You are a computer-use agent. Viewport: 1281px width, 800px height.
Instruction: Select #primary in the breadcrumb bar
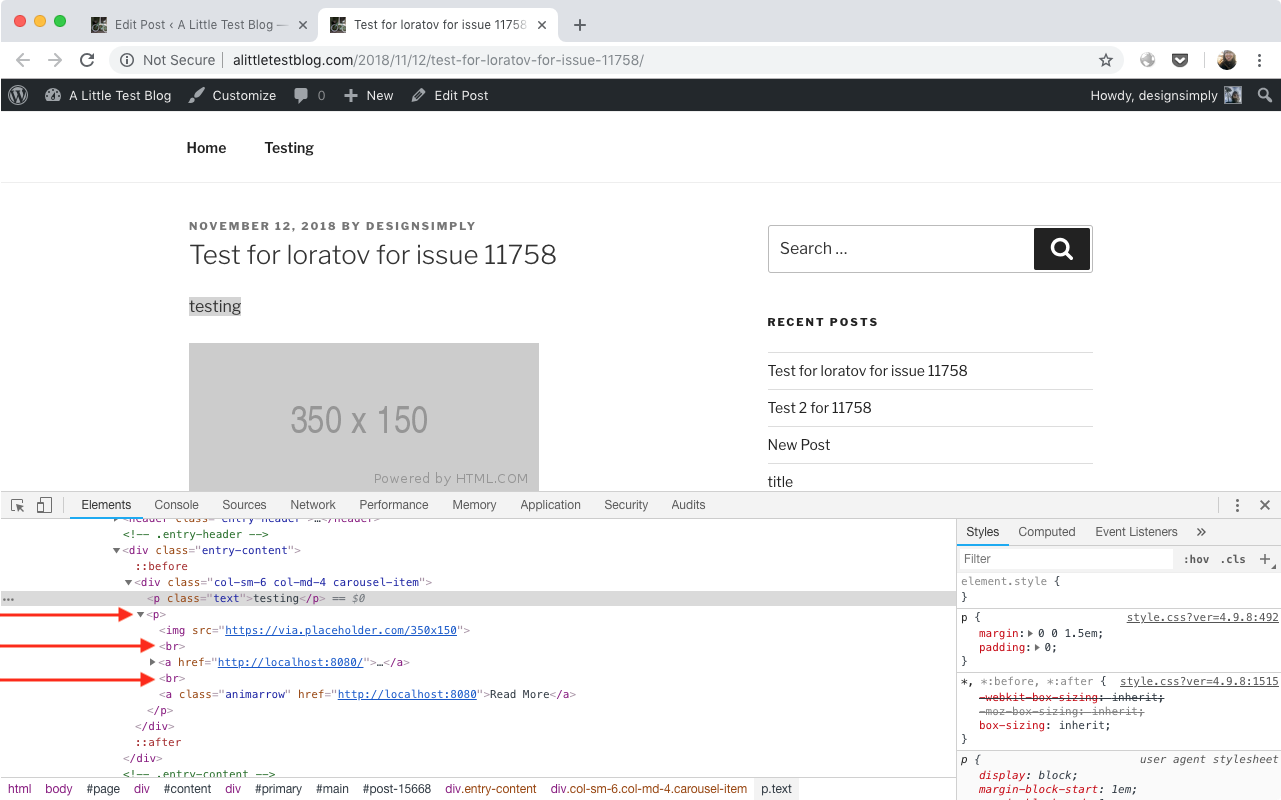pos(278,789)
